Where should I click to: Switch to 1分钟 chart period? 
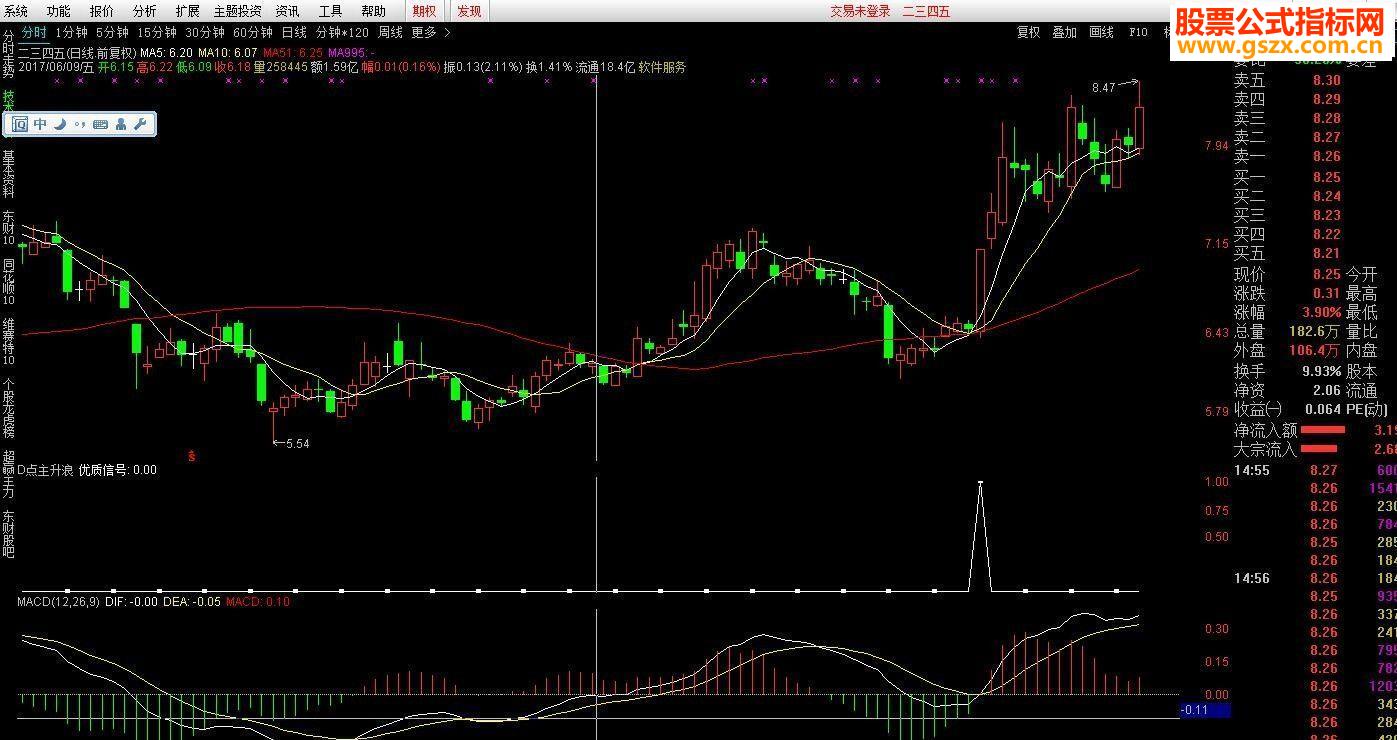(72, 32)
